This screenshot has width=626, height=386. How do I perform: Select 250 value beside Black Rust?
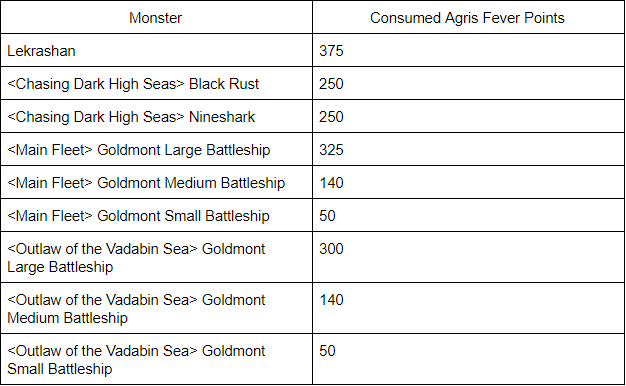tap(468, 83)
